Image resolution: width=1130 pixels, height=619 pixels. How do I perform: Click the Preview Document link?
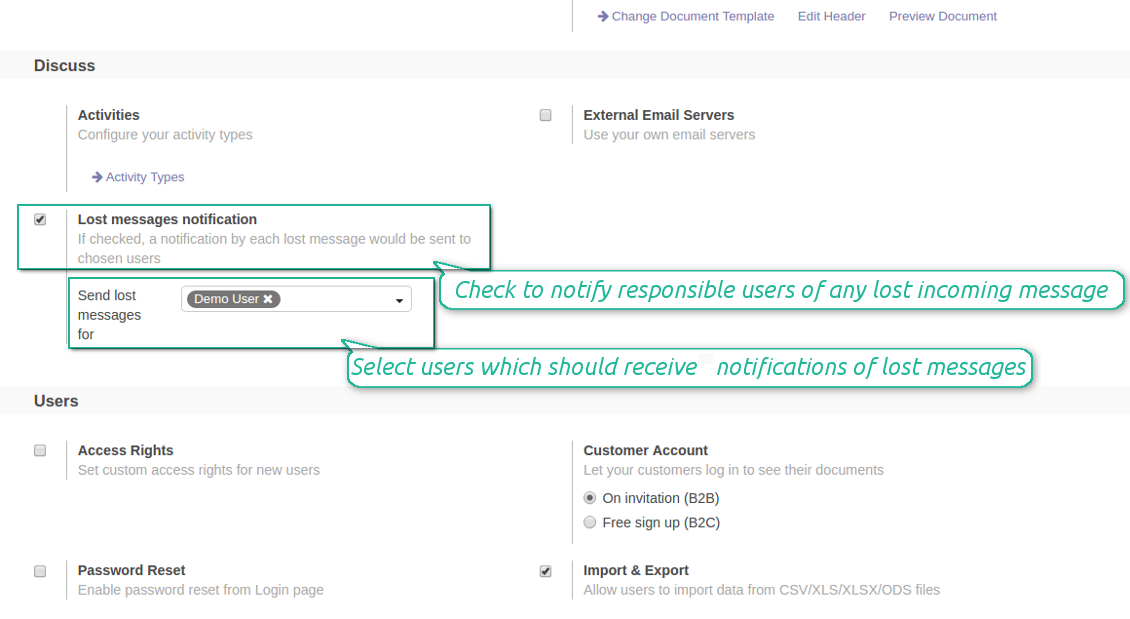(x=943, y=17)
